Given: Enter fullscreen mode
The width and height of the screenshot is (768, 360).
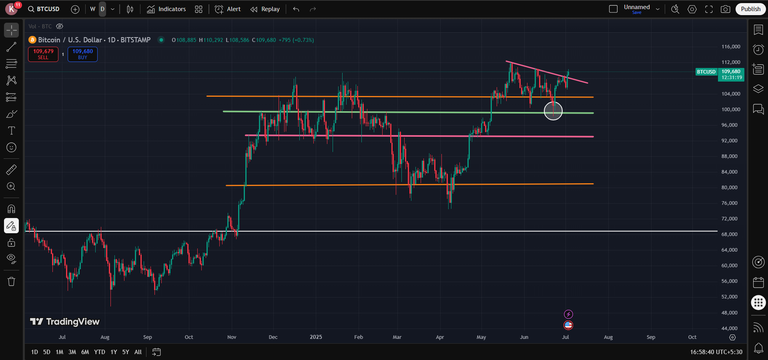Looking at the screenshot, I should [708, 9].
